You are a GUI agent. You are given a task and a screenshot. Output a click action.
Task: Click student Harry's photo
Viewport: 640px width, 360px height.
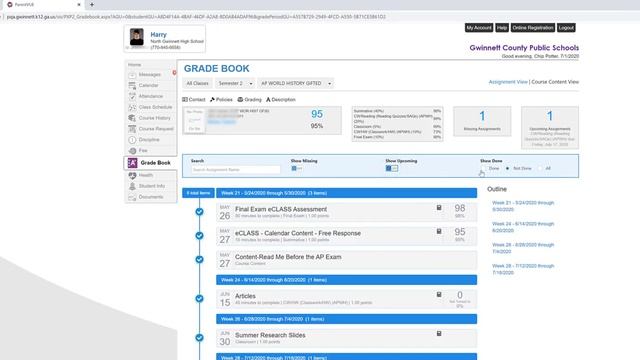click(x=136, y=38)
